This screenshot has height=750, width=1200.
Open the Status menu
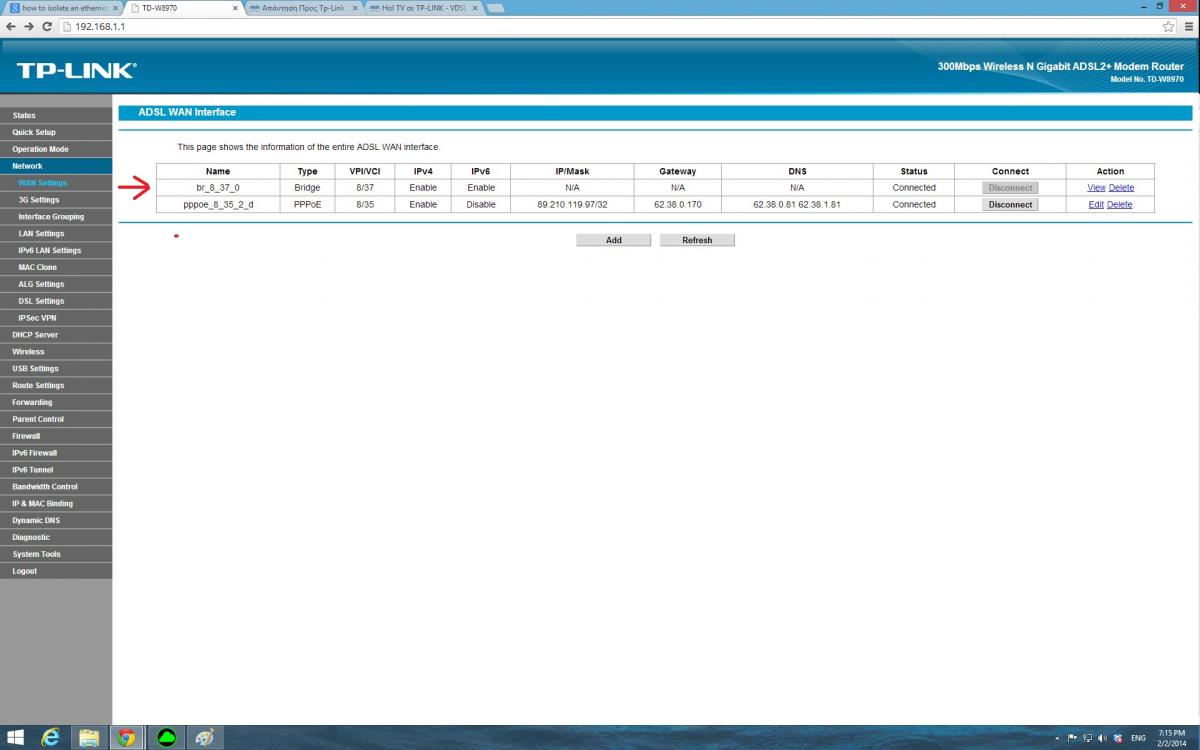click(56, 115)
